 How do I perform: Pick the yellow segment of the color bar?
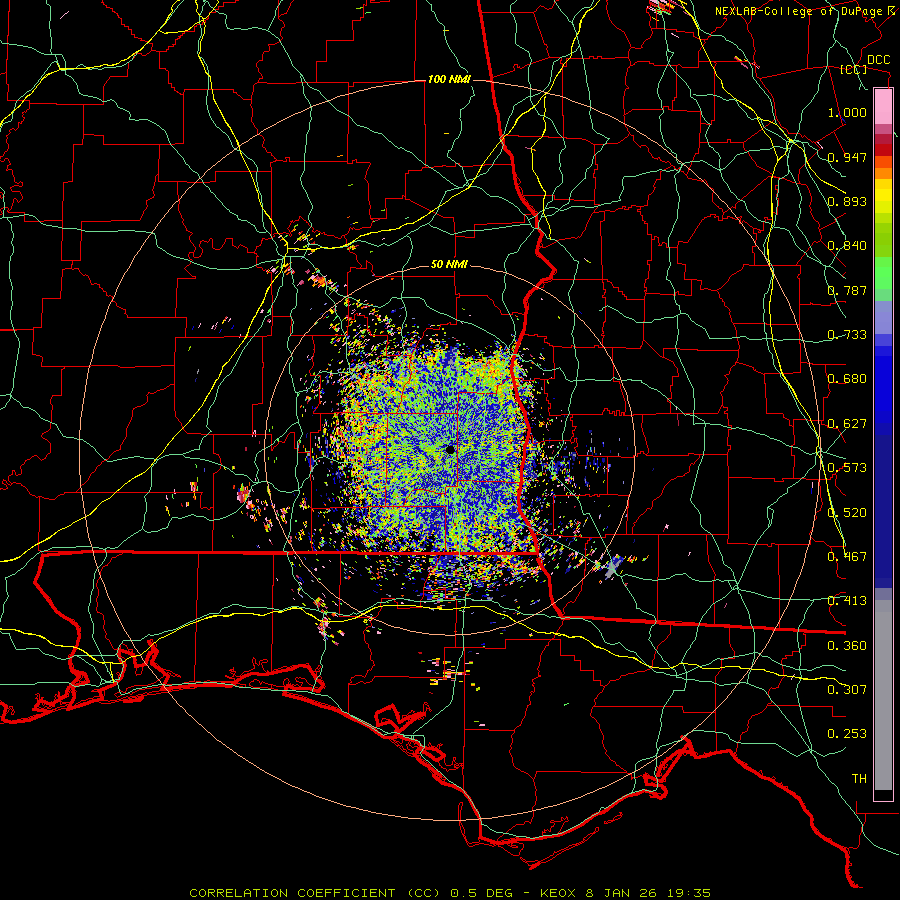tap(883, 196)
